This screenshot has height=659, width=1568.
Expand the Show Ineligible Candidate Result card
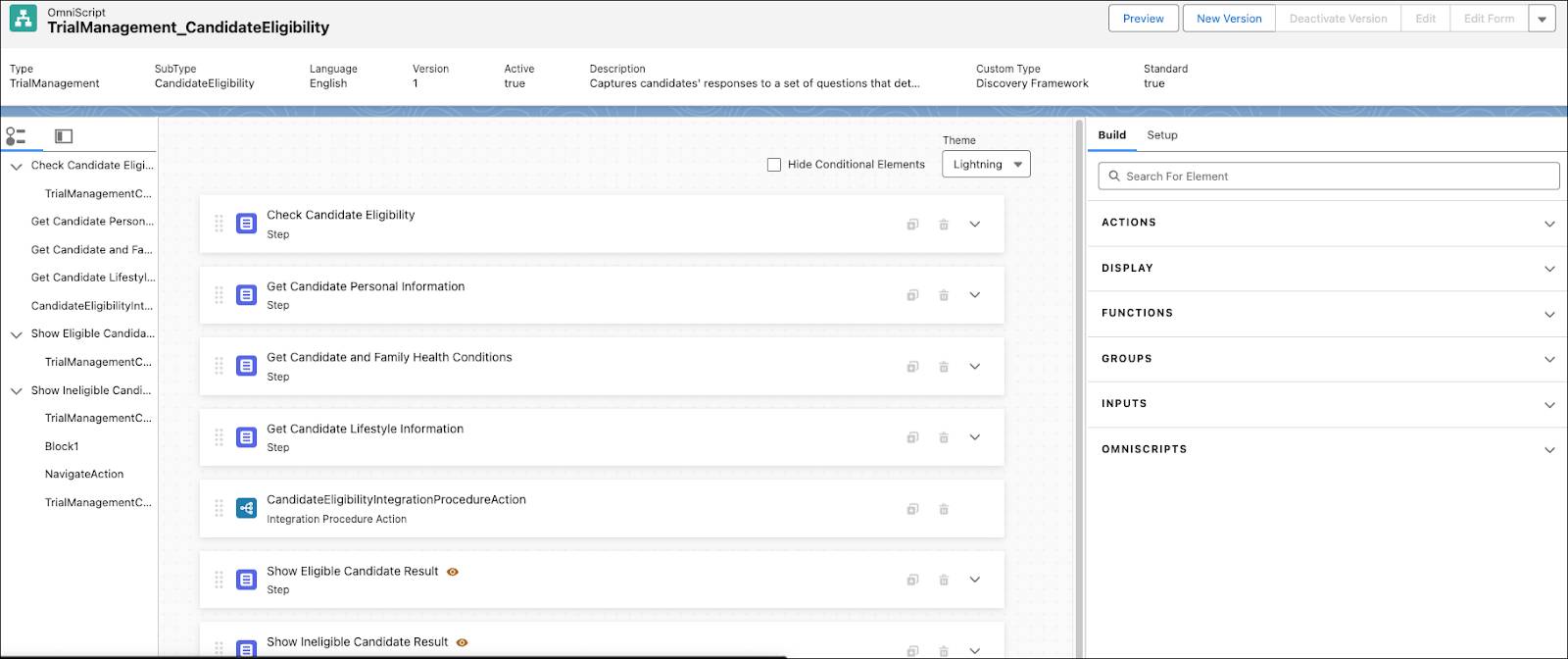click(x=975, y=650)
